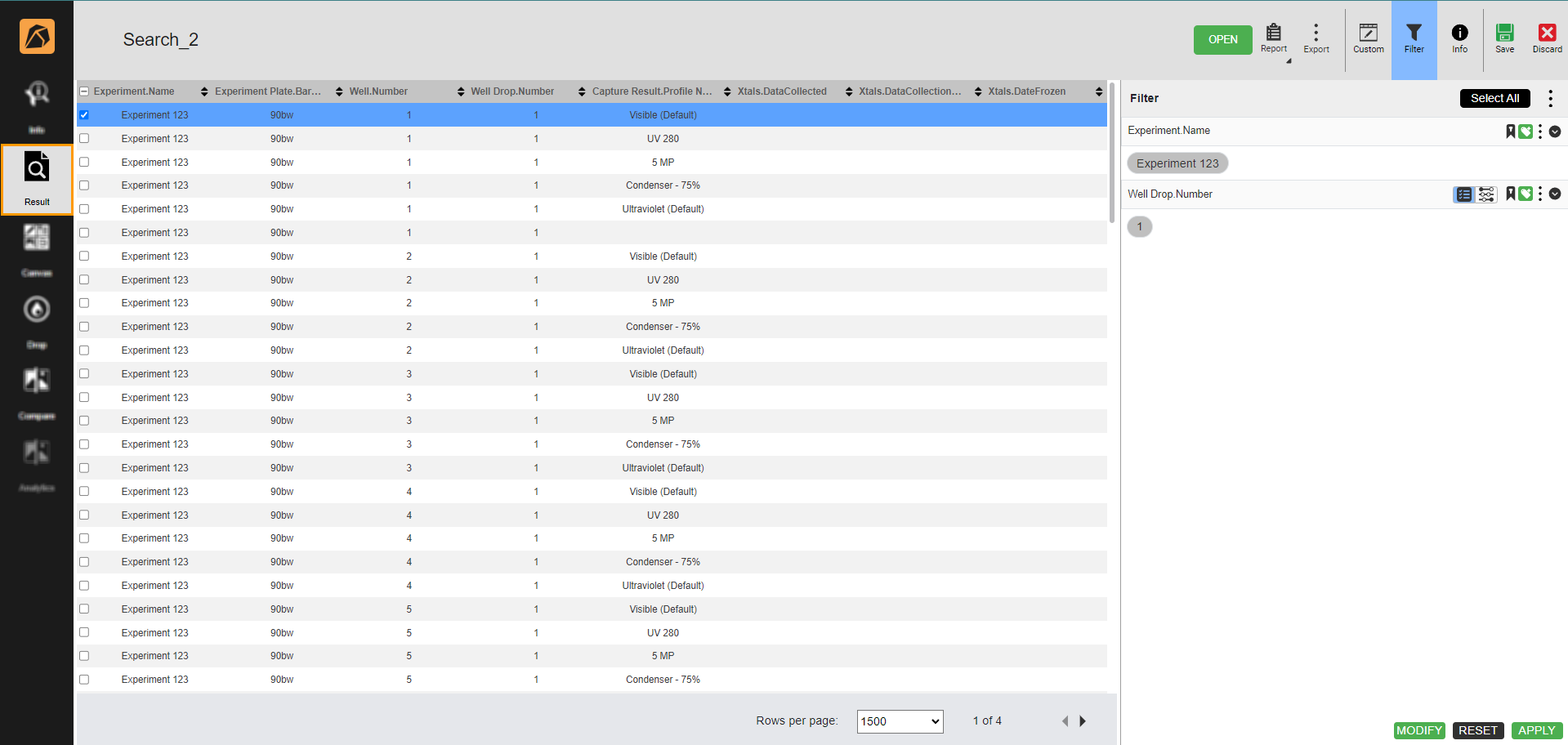Toggle the Filter funnel icon
This screenshot has width=1568, height=745.
point(1414,38)
